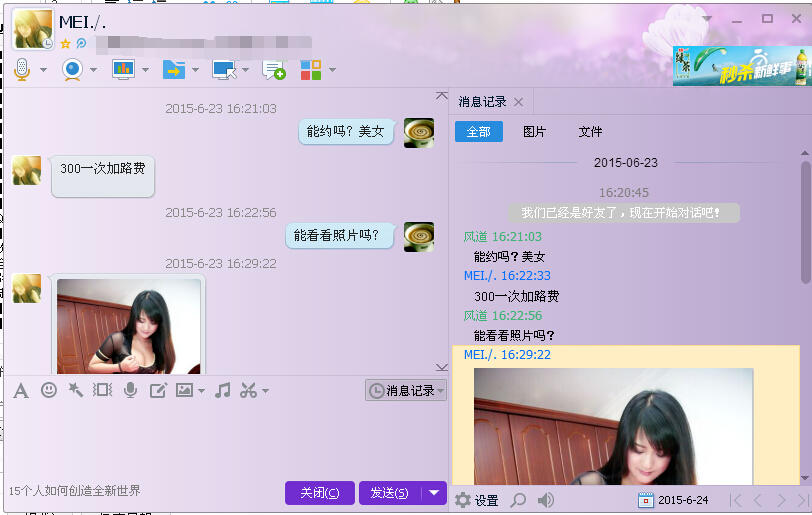Open font settings with the A icon

coord(21,390)
